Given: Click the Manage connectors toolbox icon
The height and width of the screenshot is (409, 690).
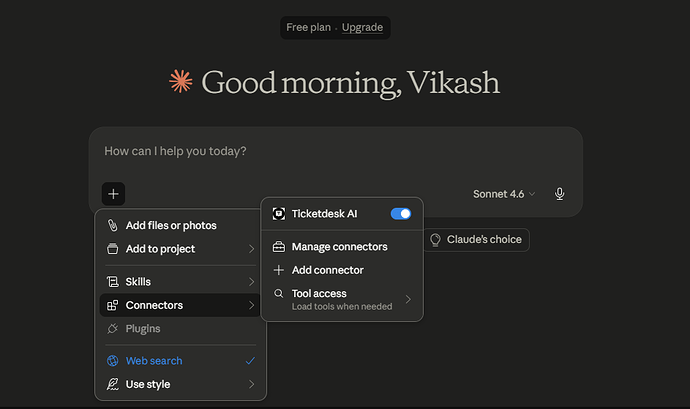Looking at the screenshot, I should click(x=279, y=247).
